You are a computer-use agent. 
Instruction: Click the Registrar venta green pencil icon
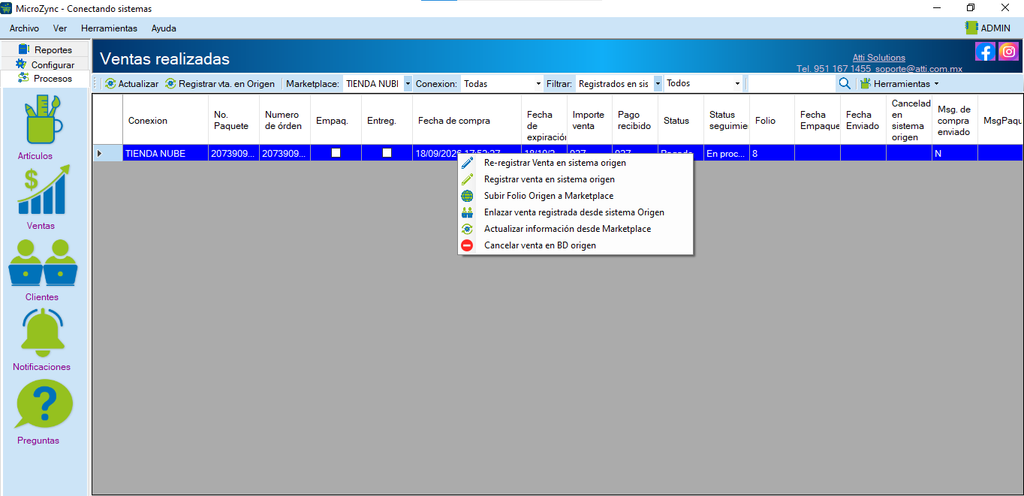[467, 179]
